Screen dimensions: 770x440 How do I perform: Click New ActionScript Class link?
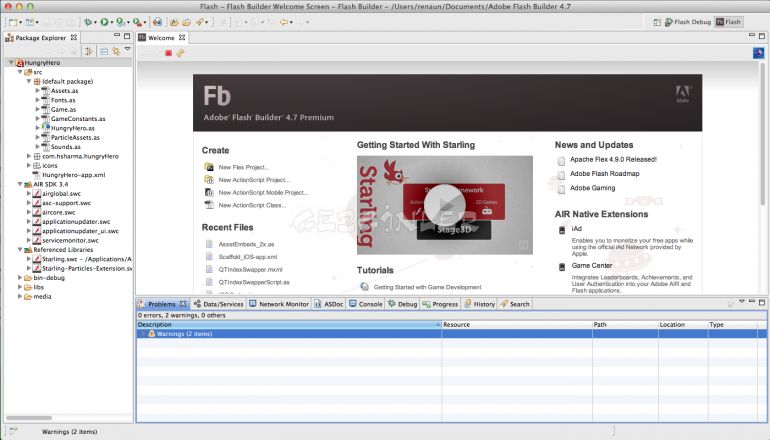coord(252,206)
